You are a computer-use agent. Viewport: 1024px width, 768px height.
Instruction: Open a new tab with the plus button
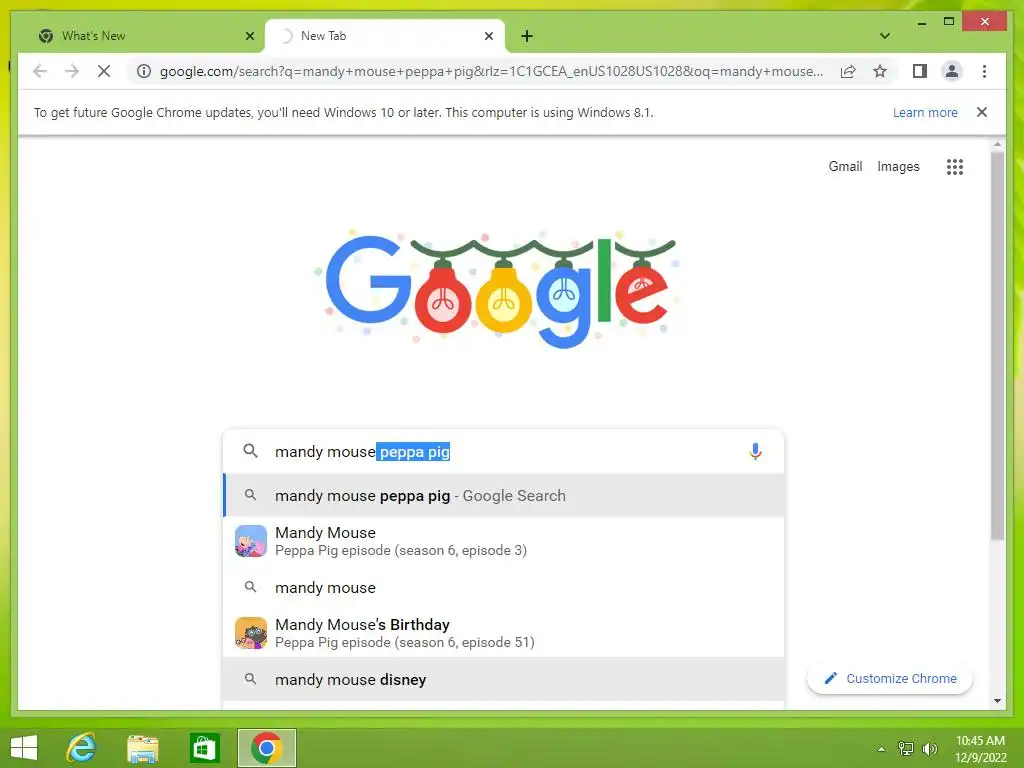click(527, 36)
